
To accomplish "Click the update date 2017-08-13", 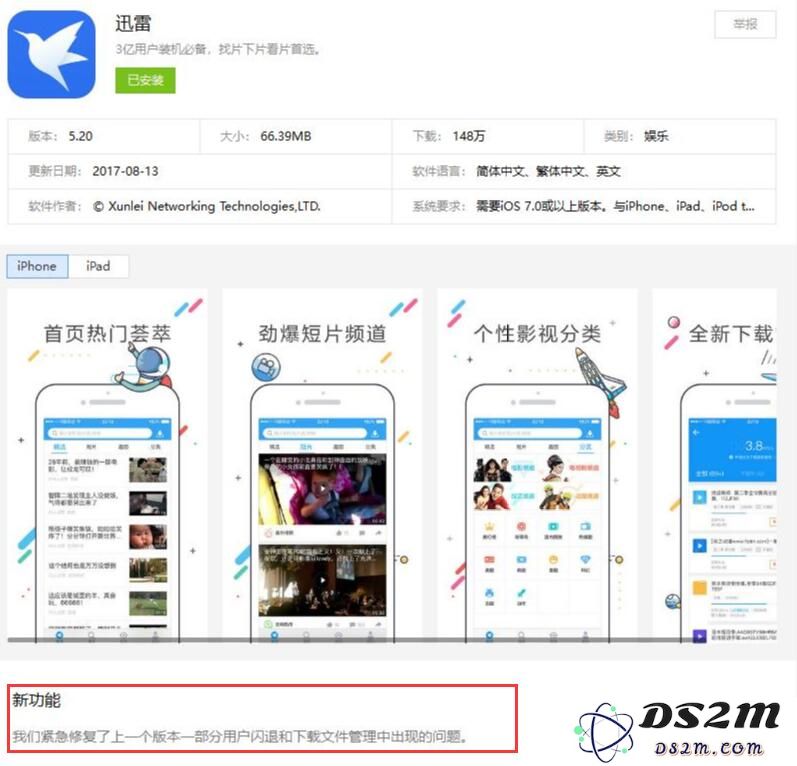I will (126, 171).
